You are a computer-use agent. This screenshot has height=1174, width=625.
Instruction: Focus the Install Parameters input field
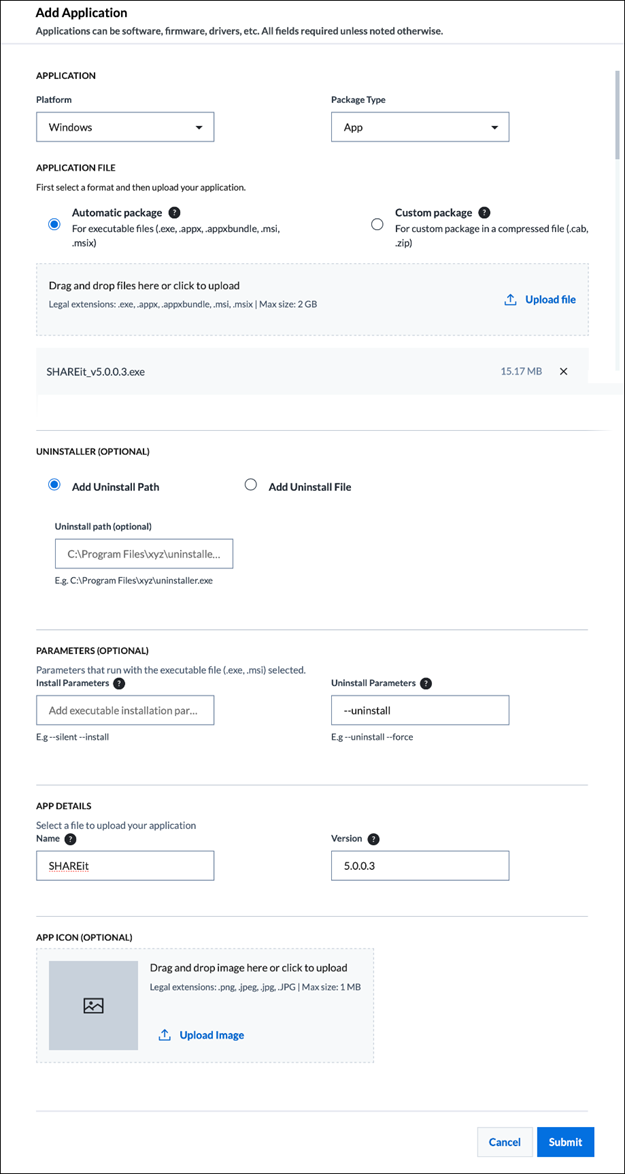click(126, 710)
